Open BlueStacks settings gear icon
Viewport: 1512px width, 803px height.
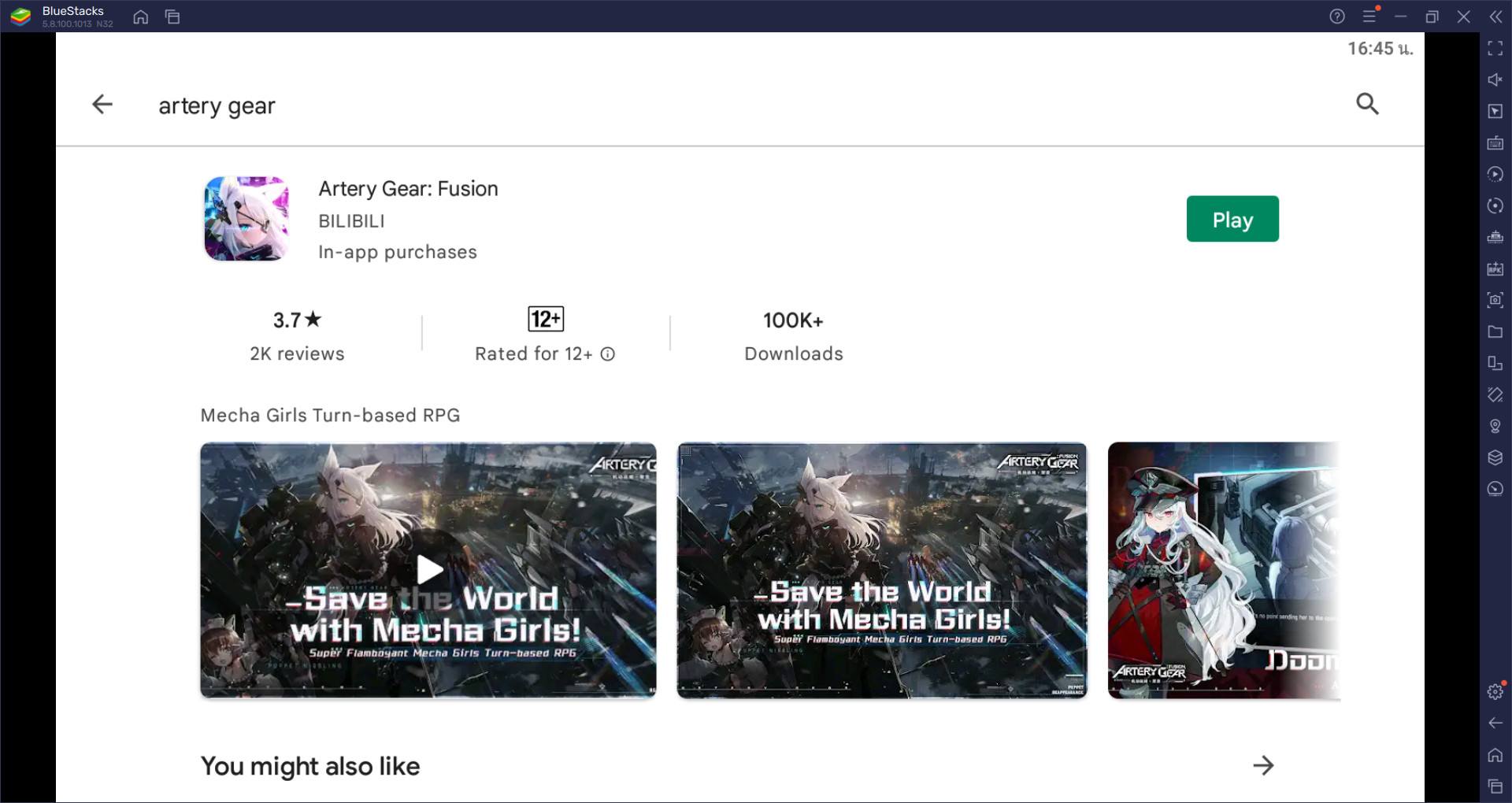1495,691
